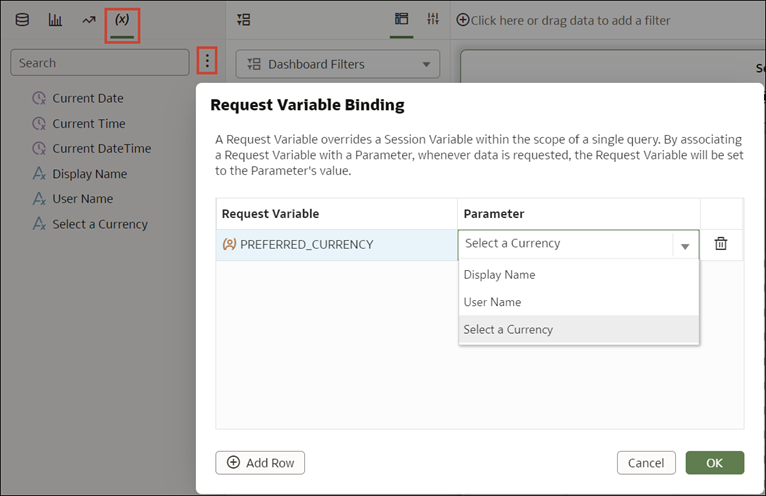Select the Display Name parameter in pane

(90, 174)
